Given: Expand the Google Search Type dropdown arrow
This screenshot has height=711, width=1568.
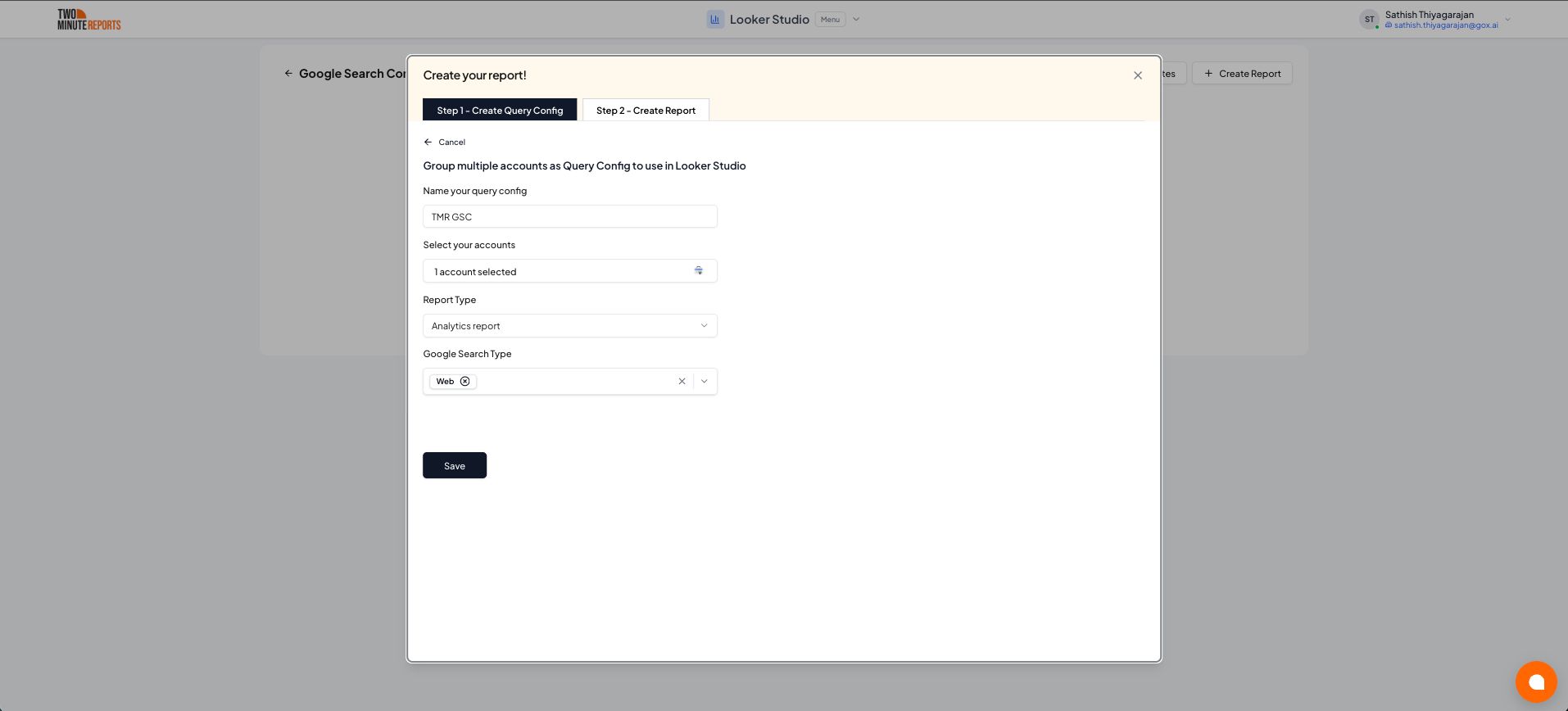Looking at the screenshot, I should click(704, 381).
